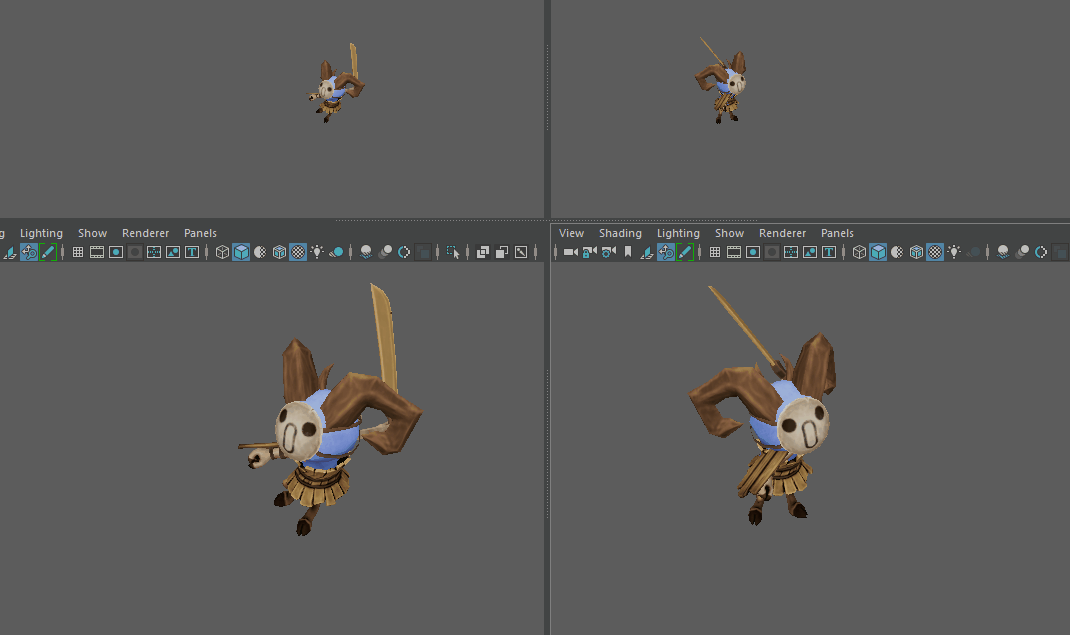Screen dimensions: 1070x635
Task: Click Select Camera icon in right panel toolbar
Action: click(x=570, y=252)
